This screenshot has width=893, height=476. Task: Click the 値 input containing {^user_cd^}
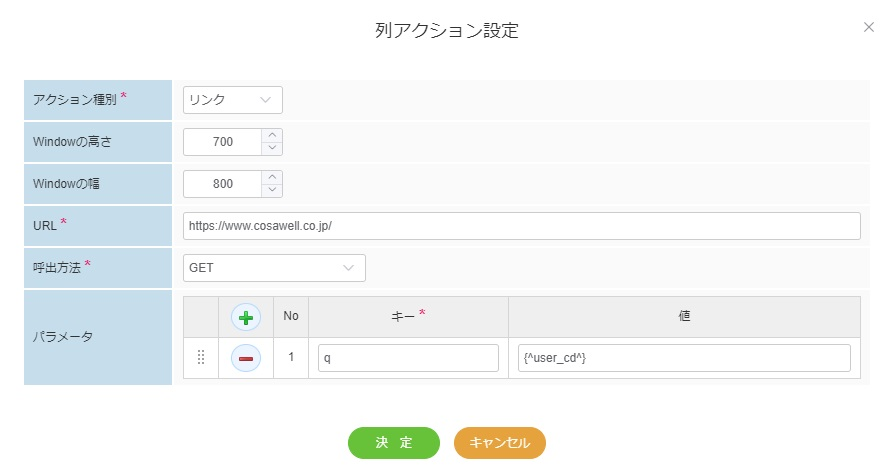tap(684, 358)
